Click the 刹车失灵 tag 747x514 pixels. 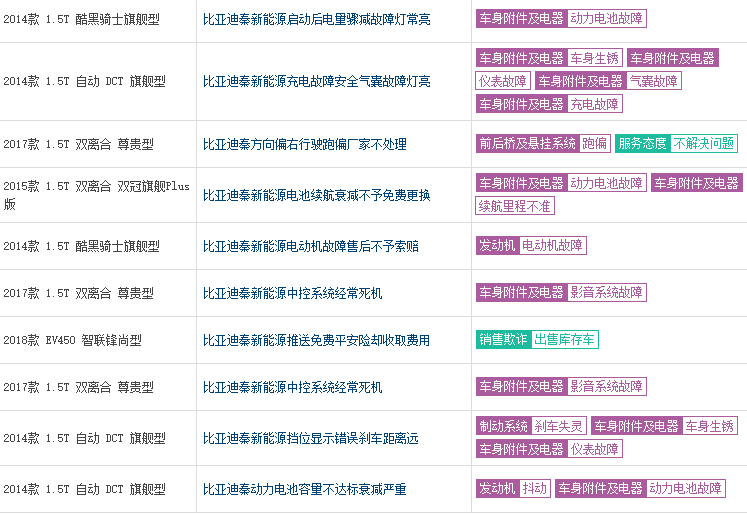558,426
